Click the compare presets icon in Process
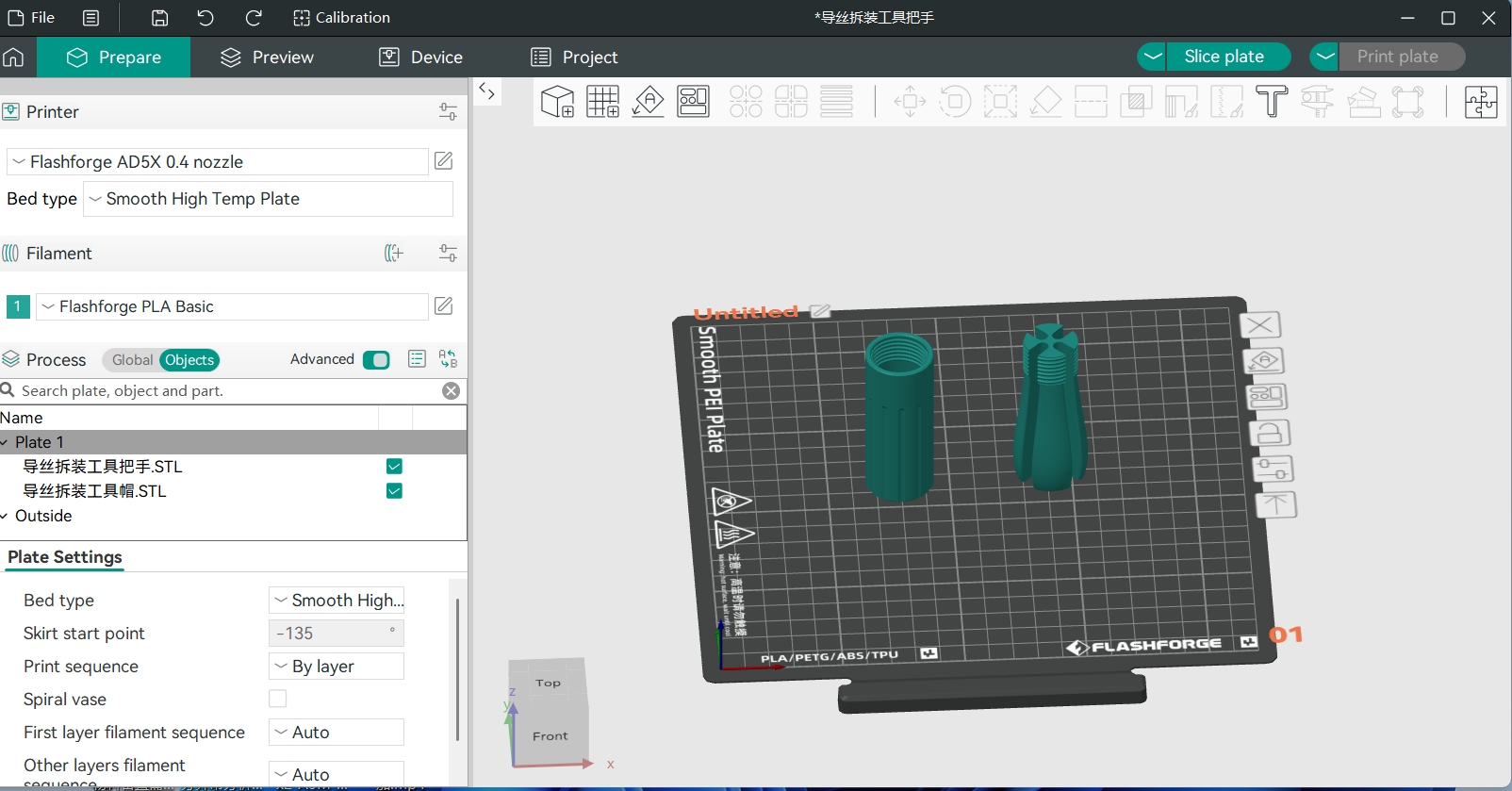Image resolution: width=1512 pixels, height=791 pixels. 448,359
